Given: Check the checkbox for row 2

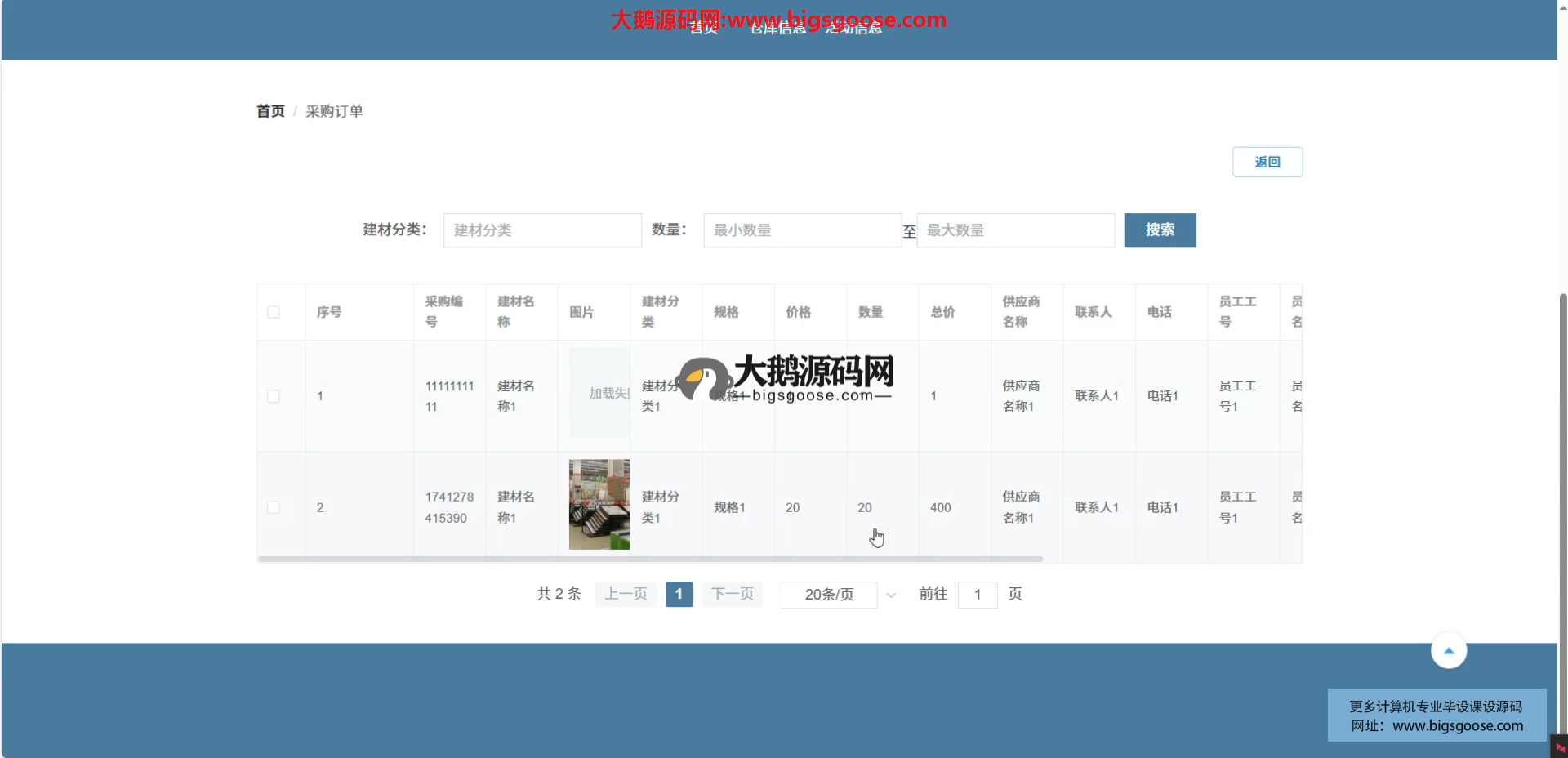Looking at the screenshot, I should pos(274,507).
